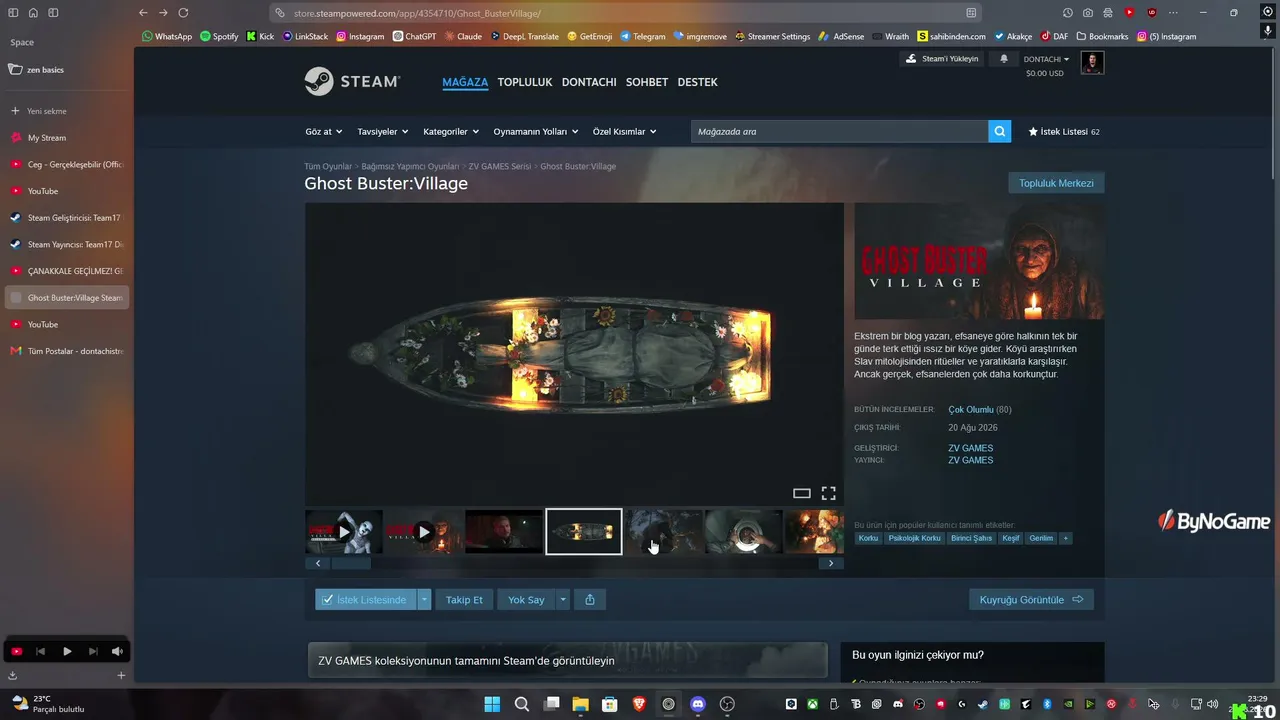Open browsing history clock icon

coord(1068,13)
